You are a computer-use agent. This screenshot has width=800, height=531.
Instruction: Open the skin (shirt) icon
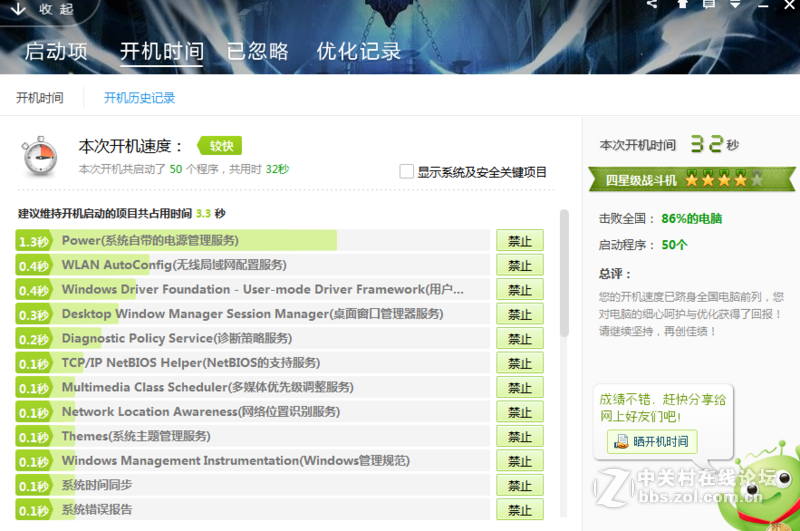[x=682, y=4]
